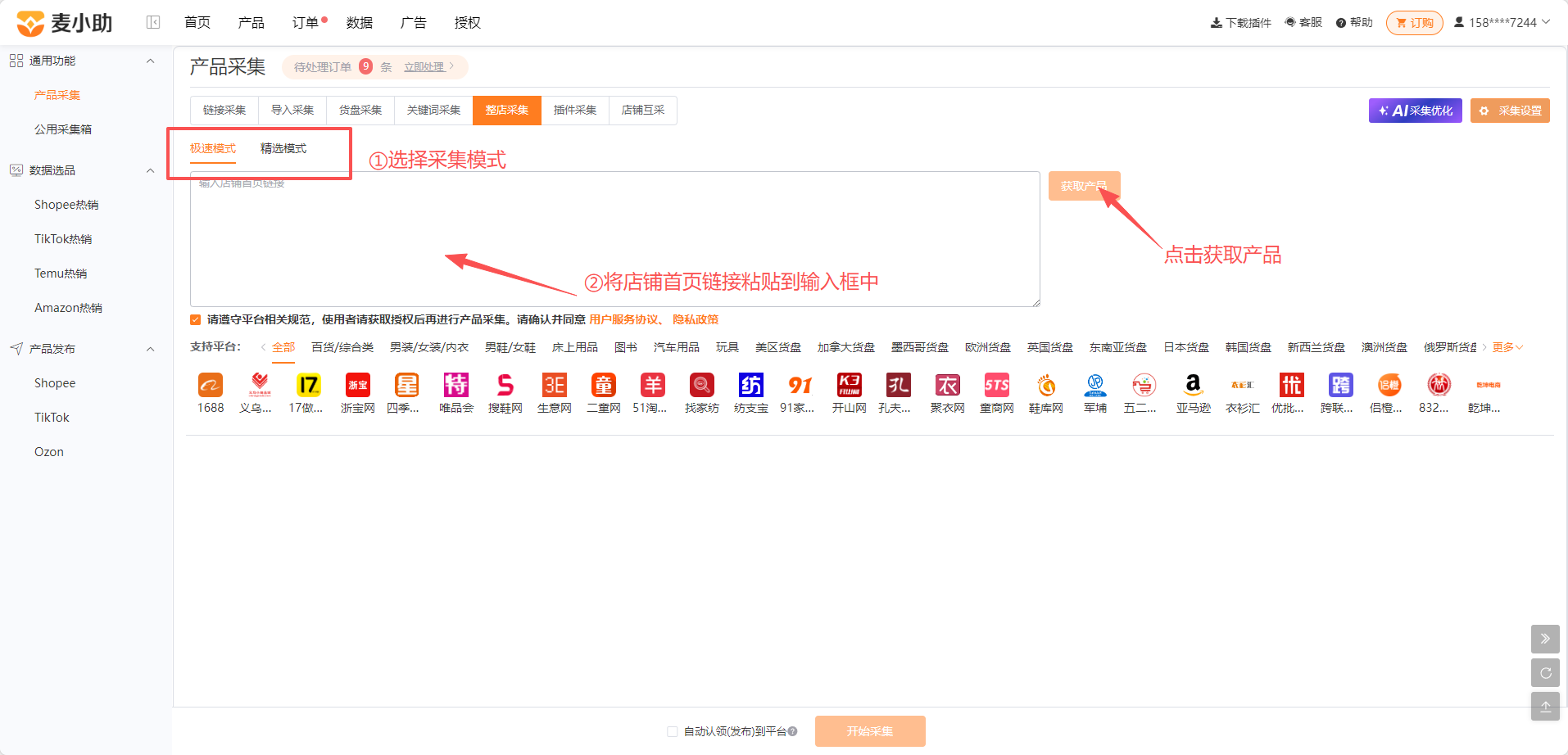Image resolution: width=1568 pixels, height=755 pixels.
Task: Pick the 聚衣网 platform icon
Action: coord(948,385)
